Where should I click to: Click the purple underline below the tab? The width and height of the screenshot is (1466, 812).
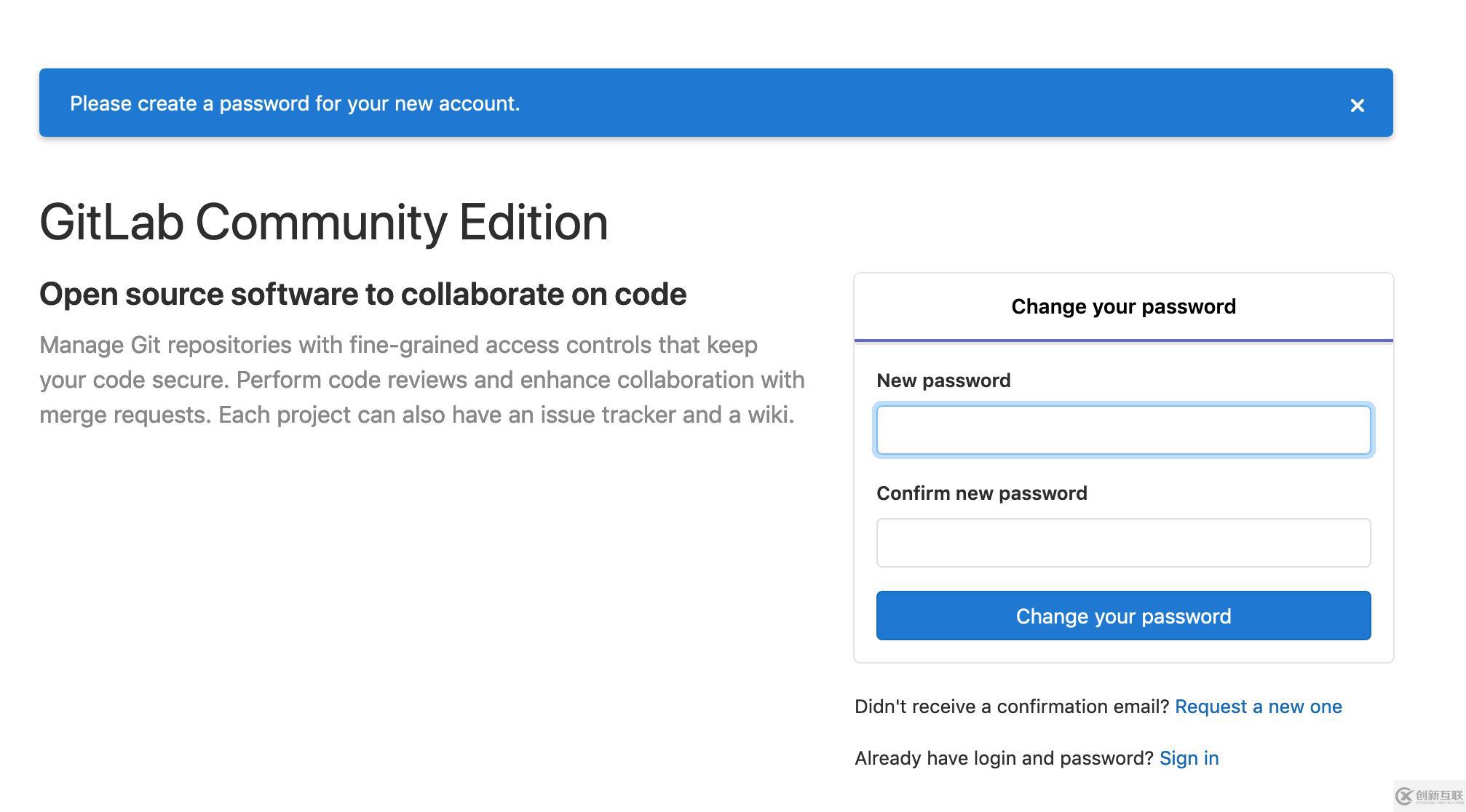(x=1123, y=340)
